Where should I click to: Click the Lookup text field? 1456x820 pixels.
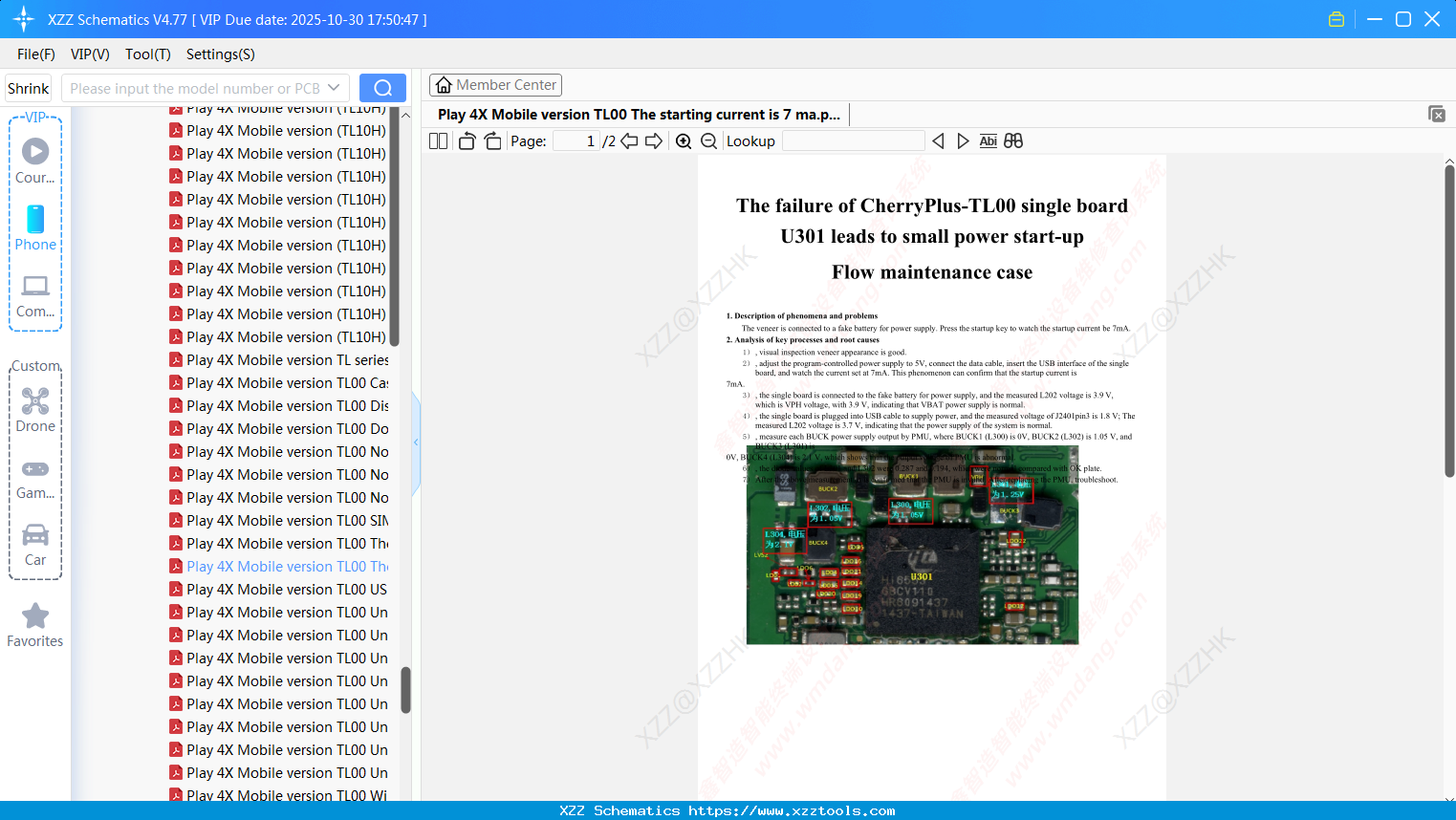click(853, 141)
